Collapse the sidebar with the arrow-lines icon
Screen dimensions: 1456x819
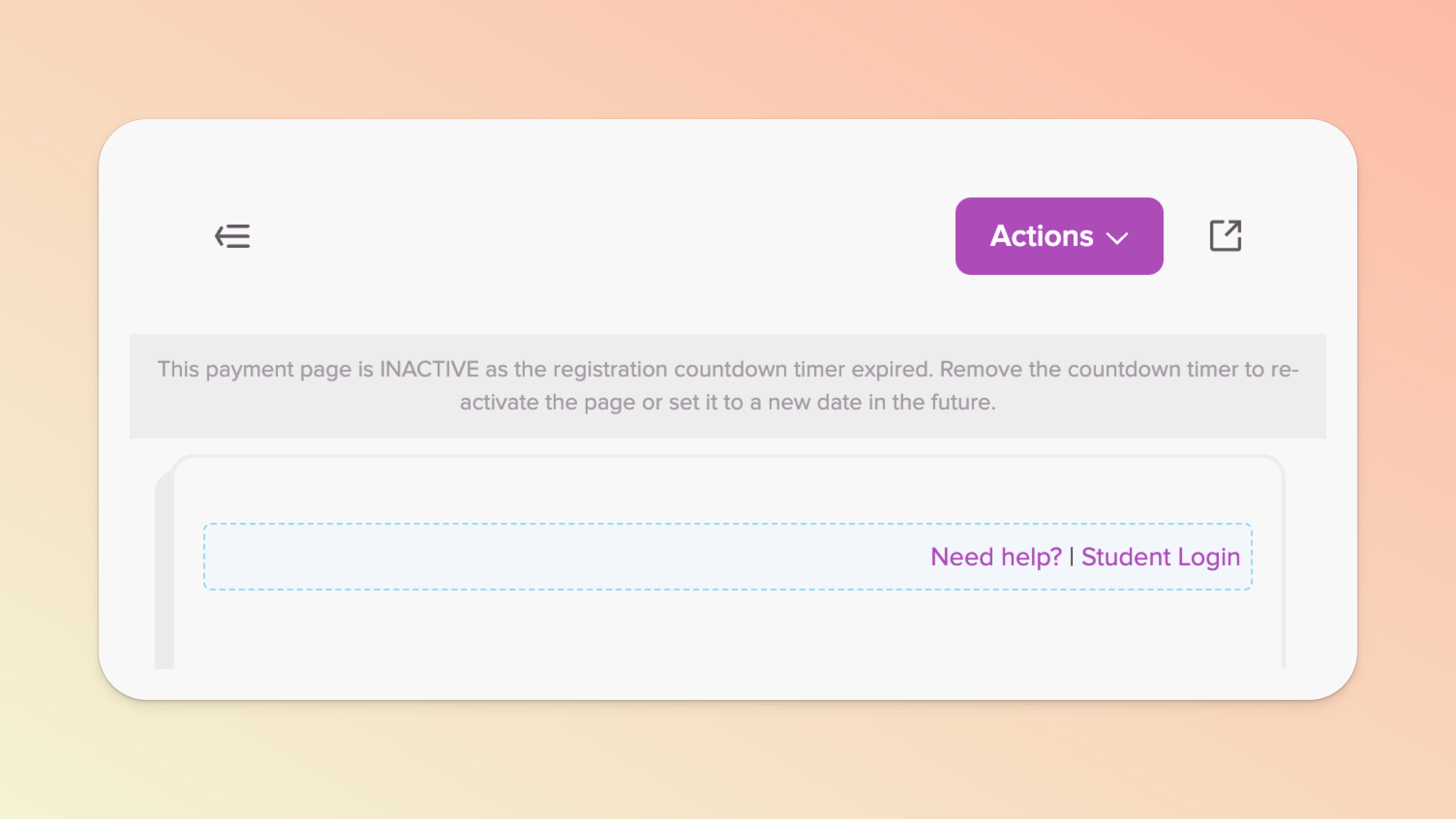coord(232,236)
